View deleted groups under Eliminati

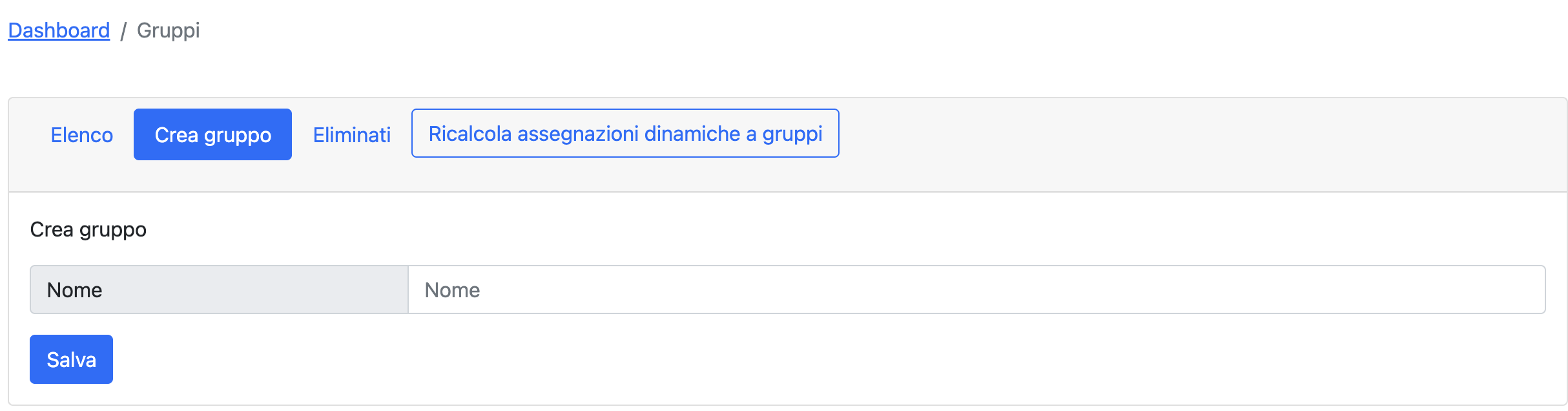pyautogui.click(x=351, y=134)
